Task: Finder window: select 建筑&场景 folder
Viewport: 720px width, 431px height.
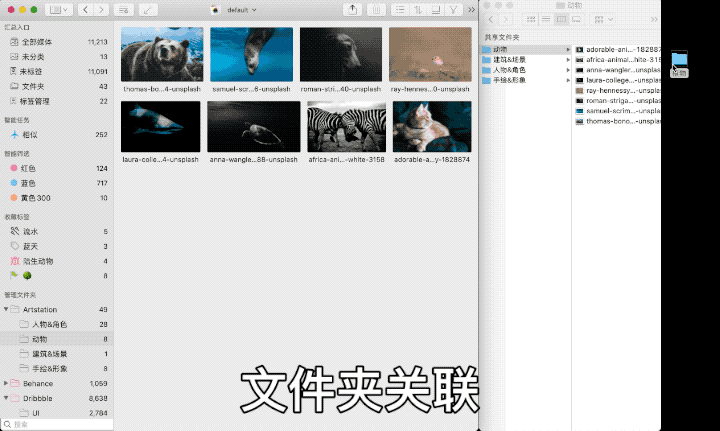Action: (526, 60)
